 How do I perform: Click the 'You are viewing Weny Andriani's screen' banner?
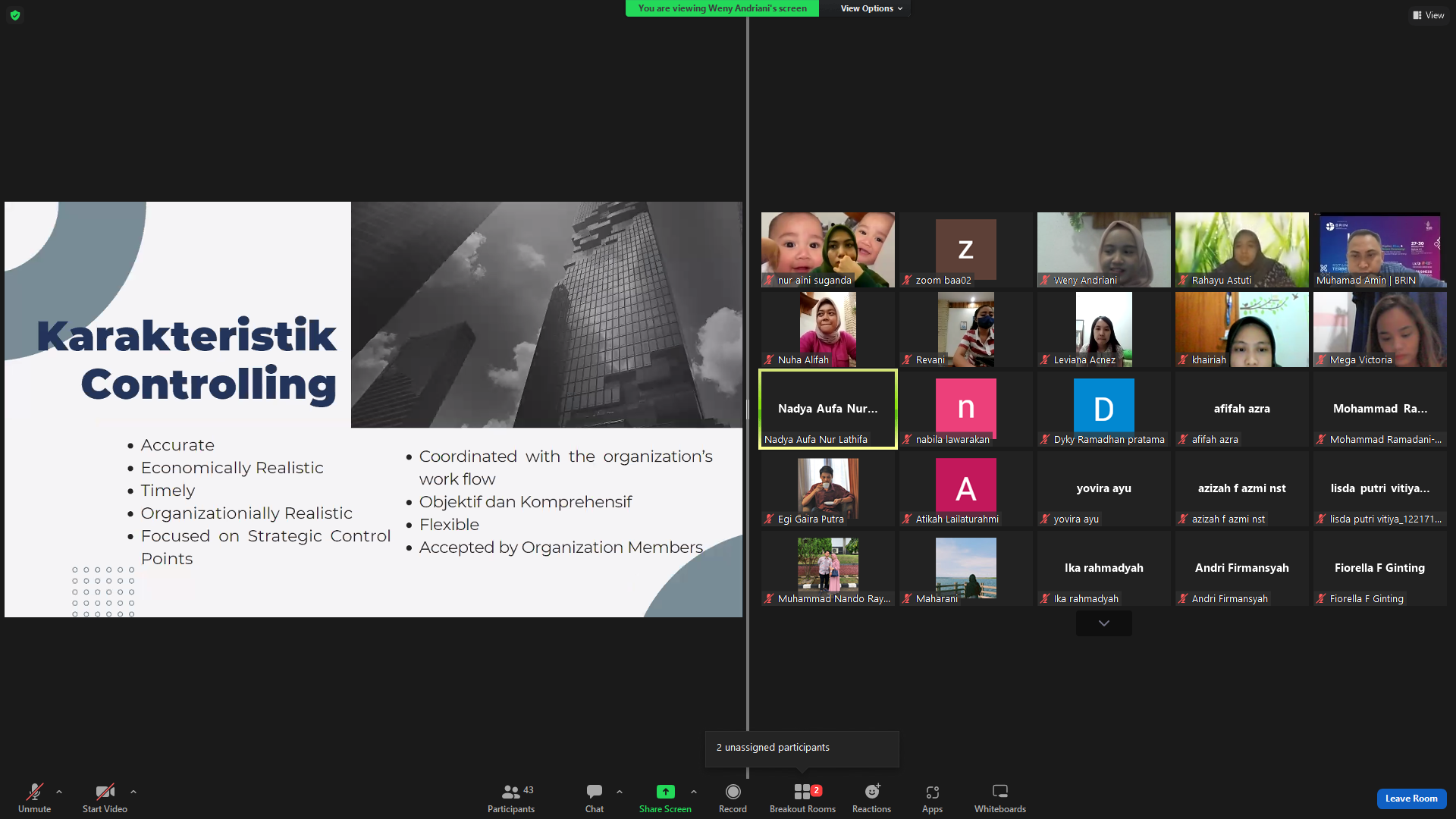pyautogui.click(x=722, y=8)
